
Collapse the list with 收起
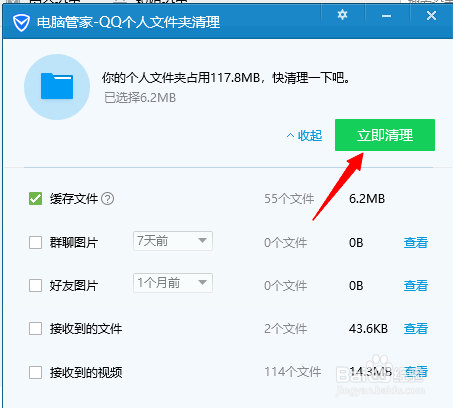pyautogui.click(x=304, y=135)
